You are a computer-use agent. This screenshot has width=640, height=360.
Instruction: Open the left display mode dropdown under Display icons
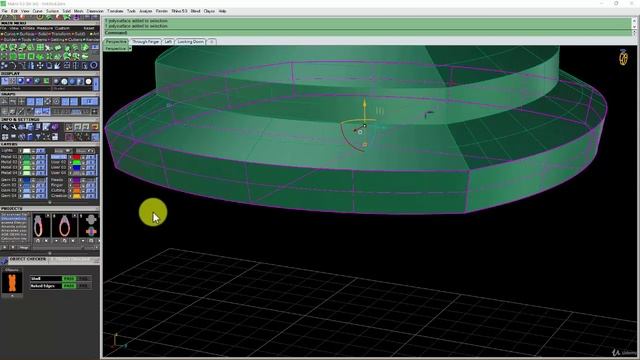27,89
